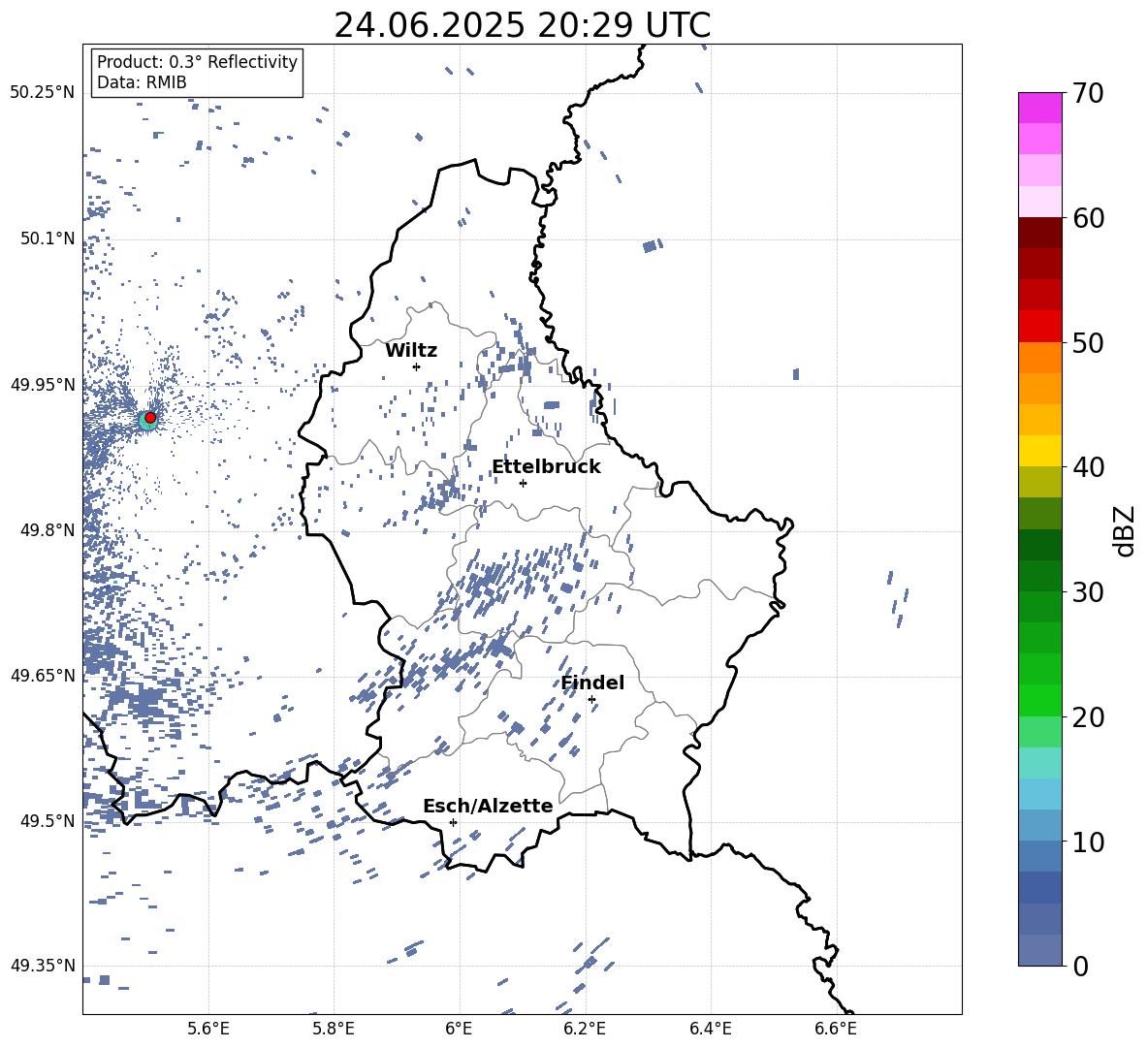Screen dimensions: 1148x1048
Task: Click the Wiltz station cross marker
Action: [x=417, y=366]
